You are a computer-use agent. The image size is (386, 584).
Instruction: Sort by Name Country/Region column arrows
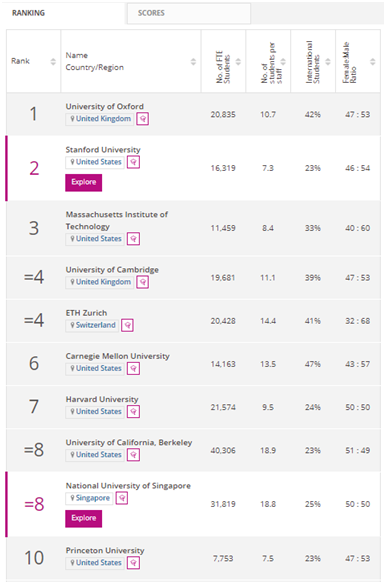(x=193, y=61)
